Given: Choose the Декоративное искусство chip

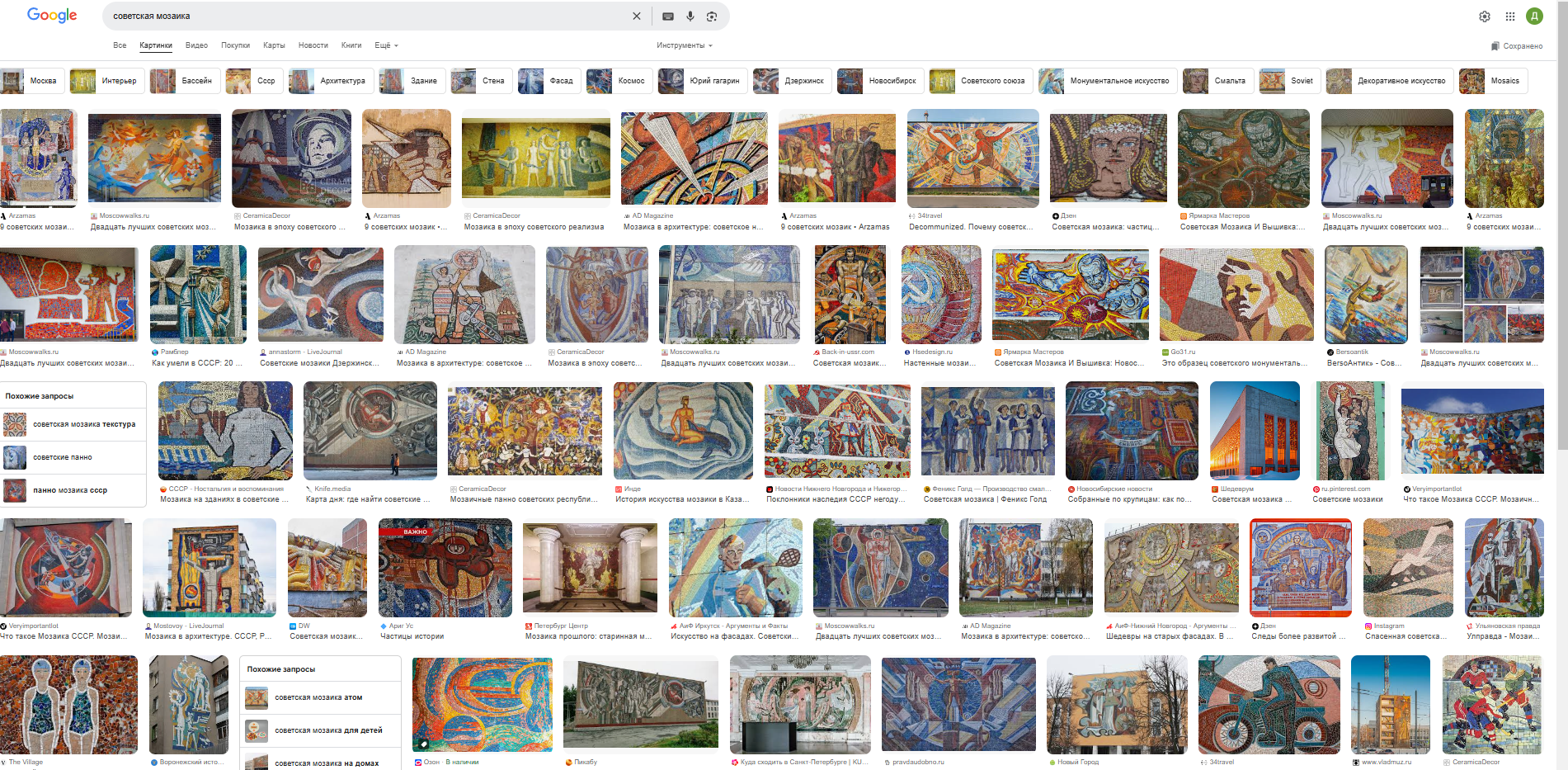Looking at the screenshot, I should coord(1389,81).
